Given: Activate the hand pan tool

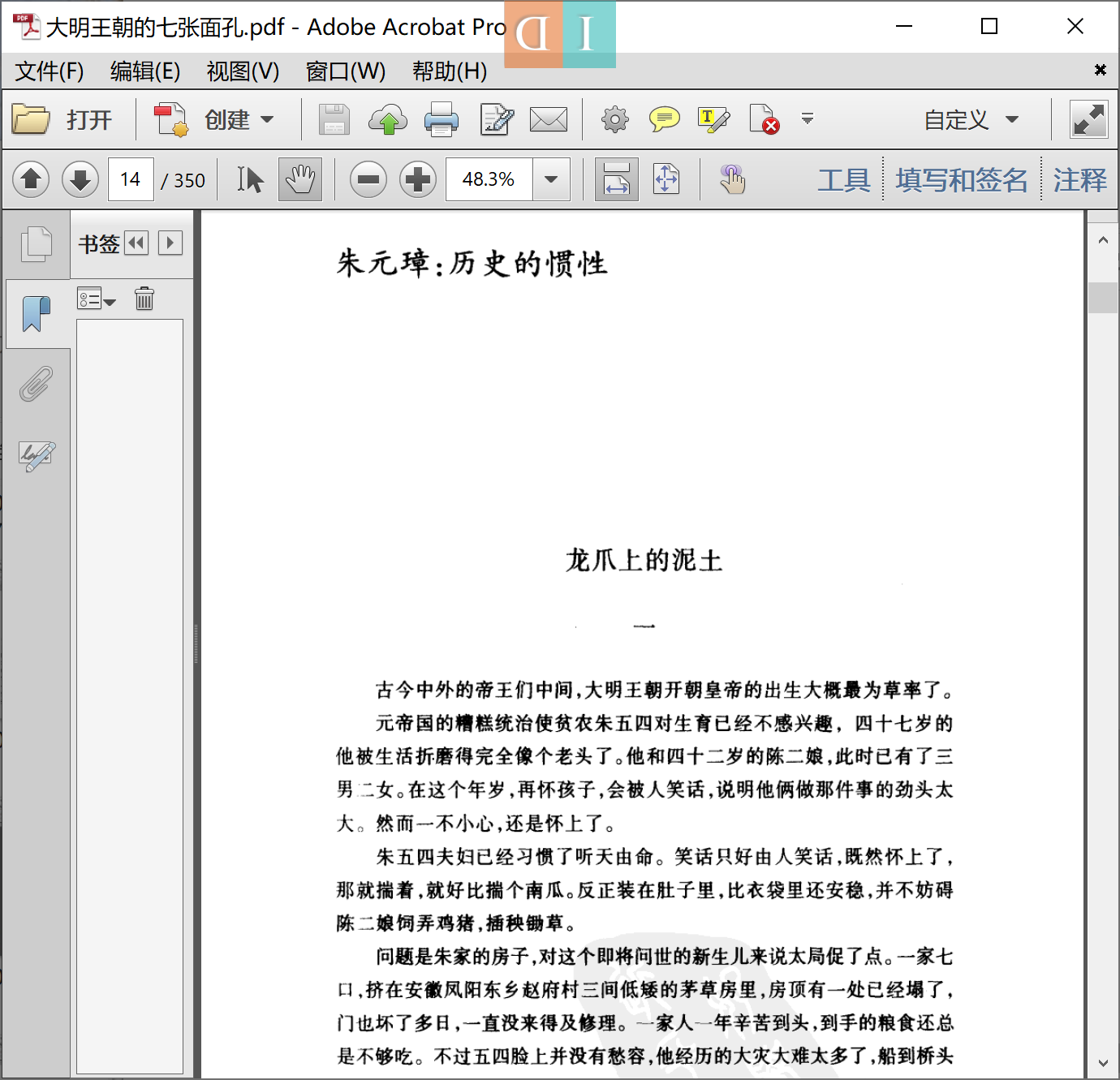Looking at the screenshot, I should [x=300, y=179].
